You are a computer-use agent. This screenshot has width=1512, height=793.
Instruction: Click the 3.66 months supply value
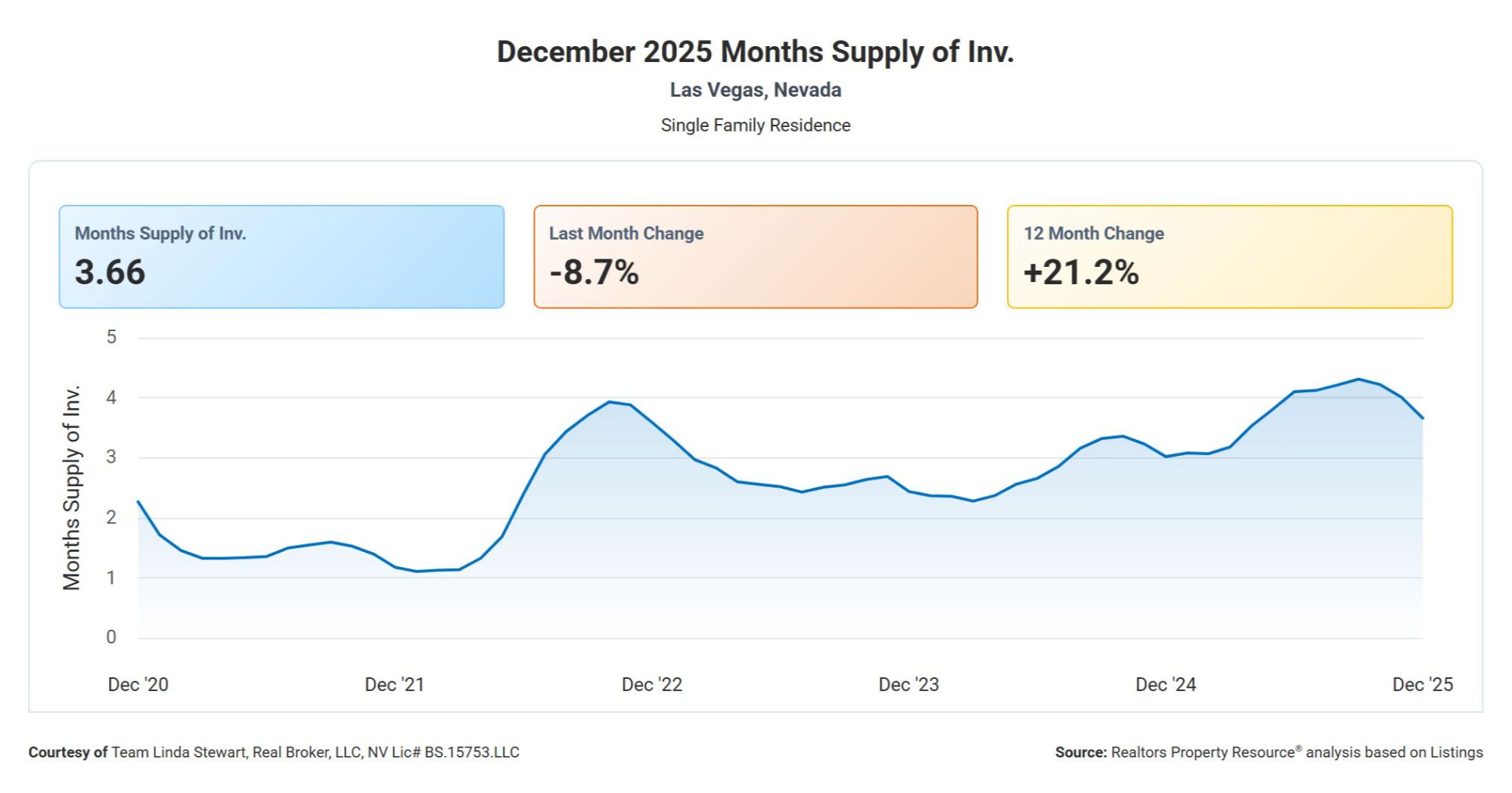coord(110,272)
